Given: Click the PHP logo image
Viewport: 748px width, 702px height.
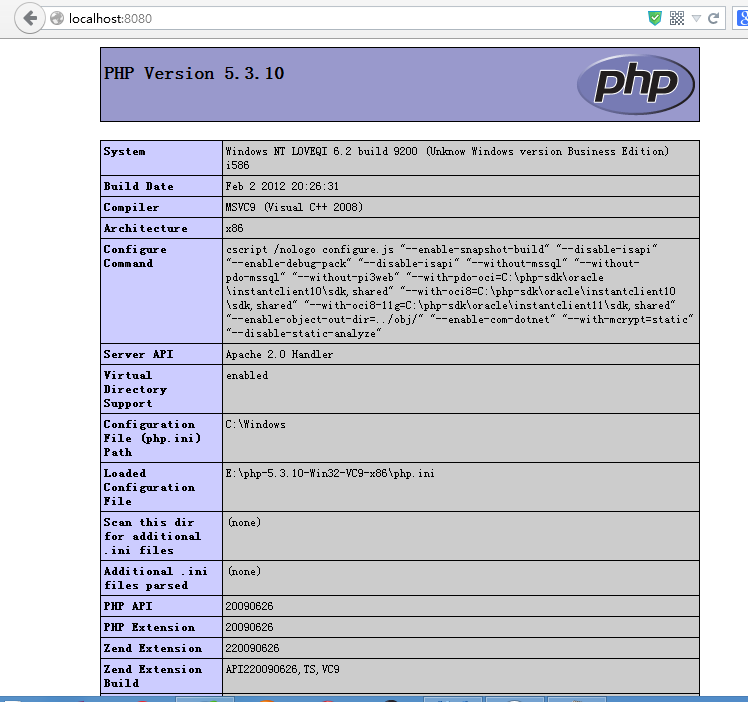Looking at the screenshot, I should coord(636,84).
